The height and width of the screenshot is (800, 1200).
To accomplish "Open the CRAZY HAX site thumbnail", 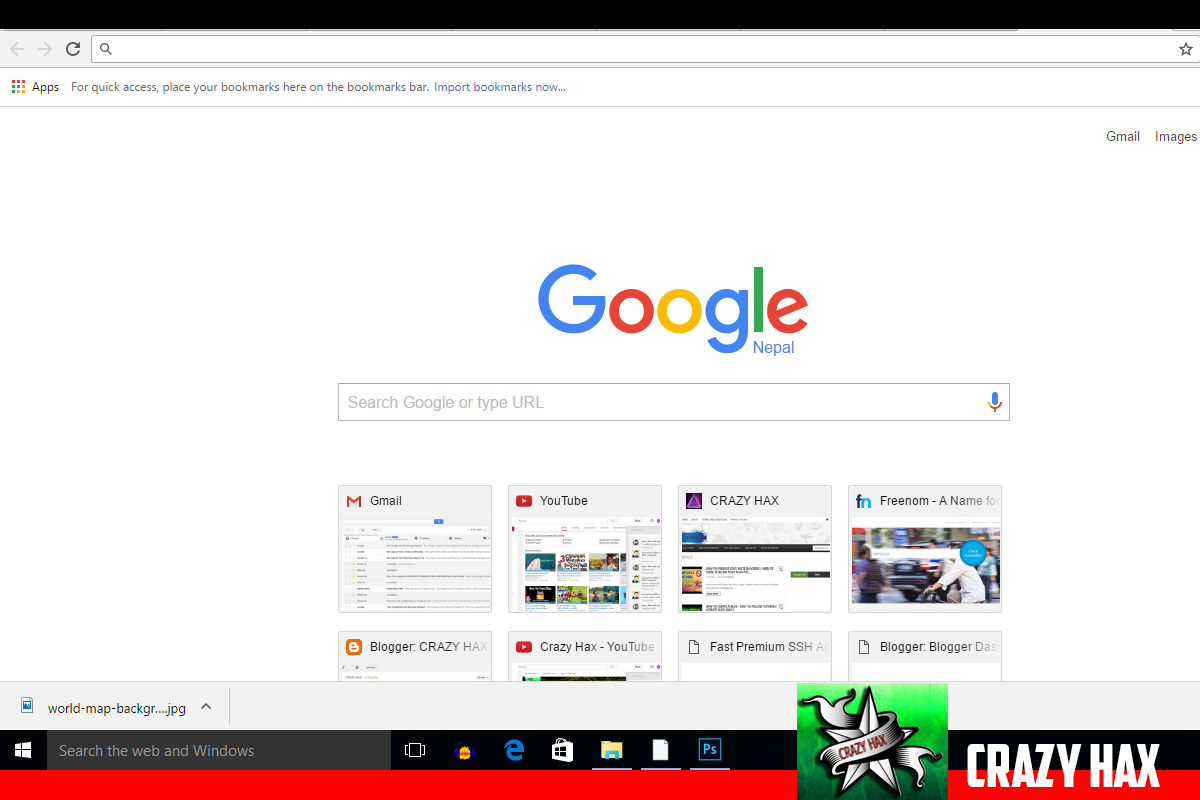I will coord(755,549).
